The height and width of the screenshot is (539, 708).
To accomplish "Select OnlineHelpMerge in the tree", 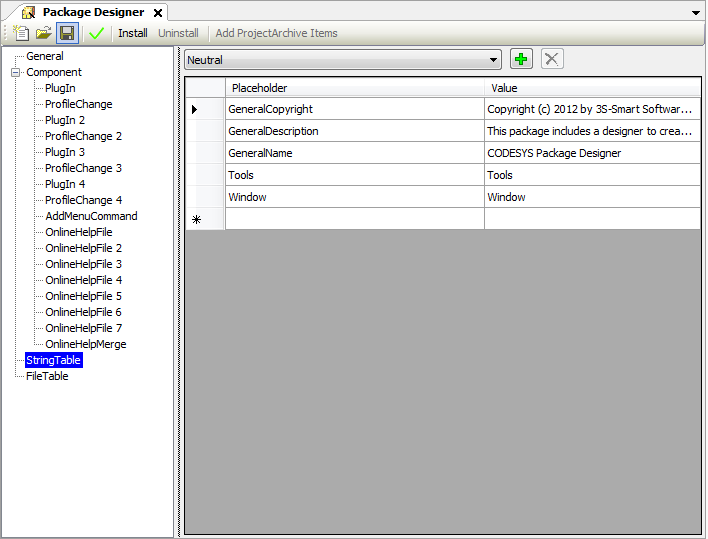I will pos(85,344).
